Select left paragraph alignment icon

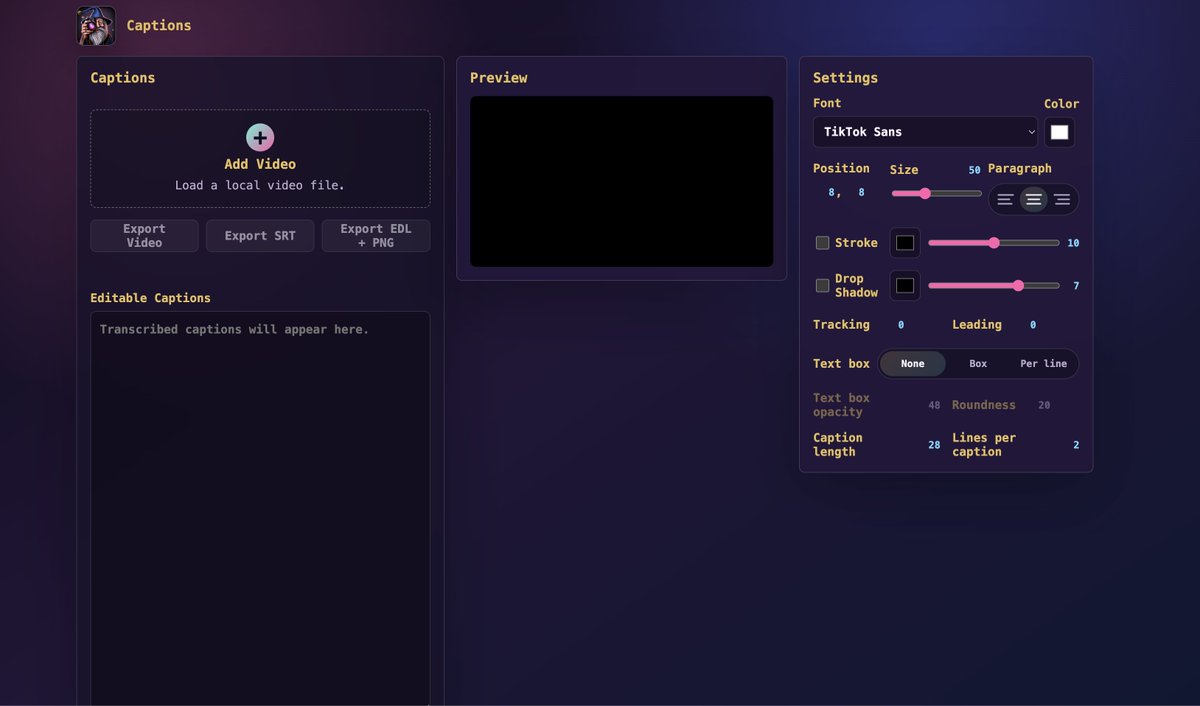[1005, 200]
